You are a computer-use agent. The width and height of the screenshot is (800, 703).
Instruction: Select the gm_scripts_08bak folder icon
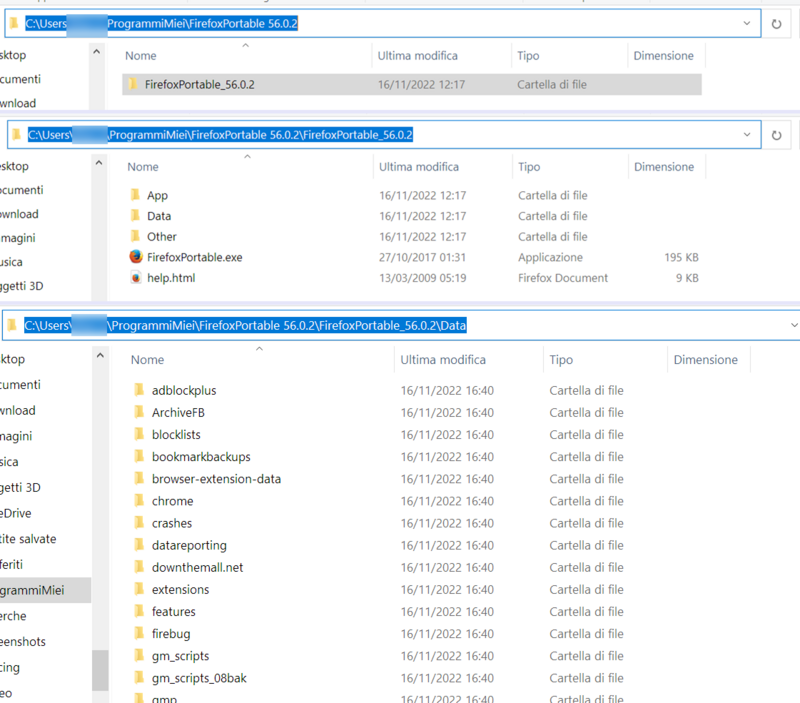click(139, 677)
